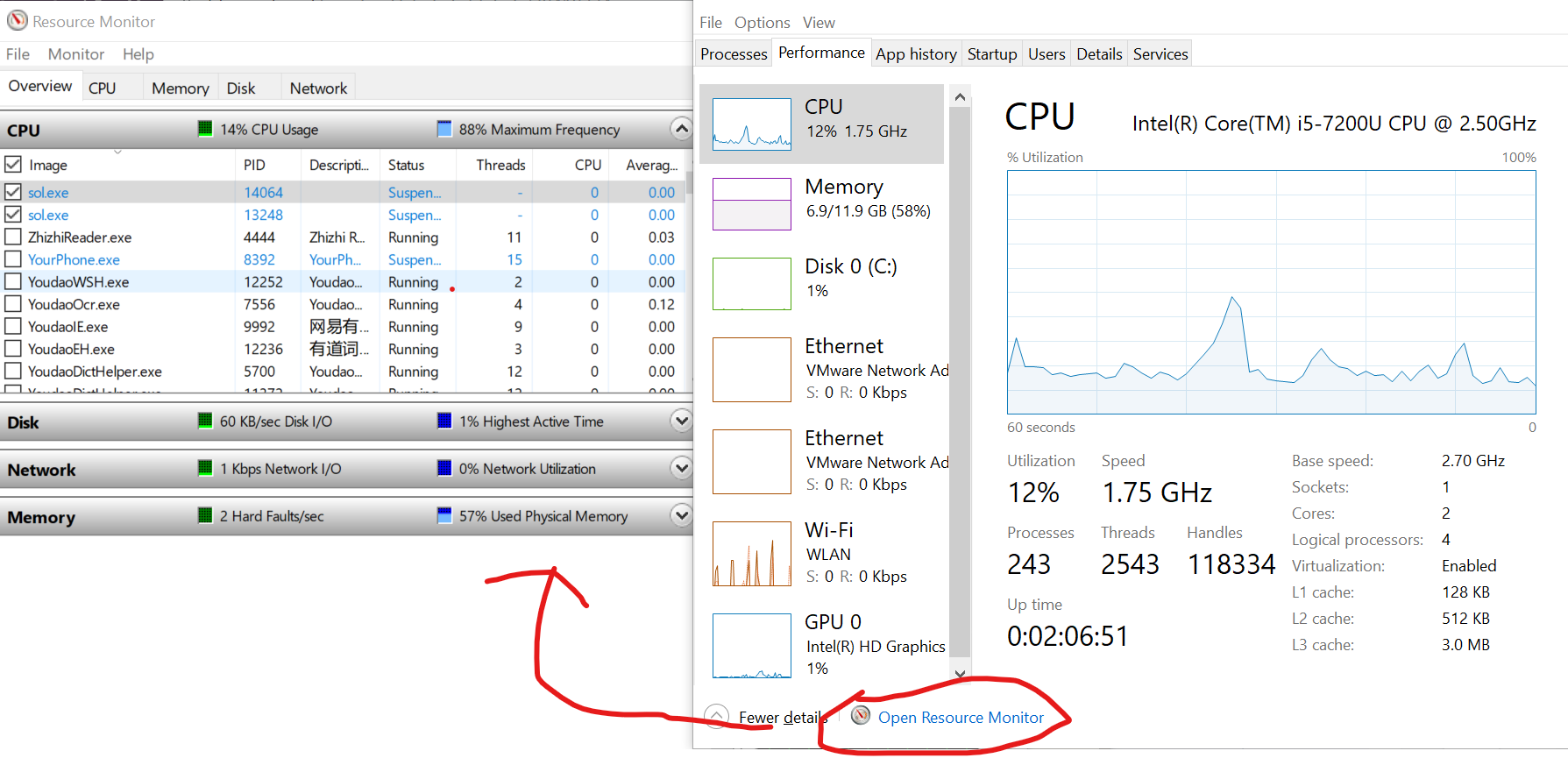Select the Wi-Fi WLAN graph thumbnail

click(x=752, y=554)
